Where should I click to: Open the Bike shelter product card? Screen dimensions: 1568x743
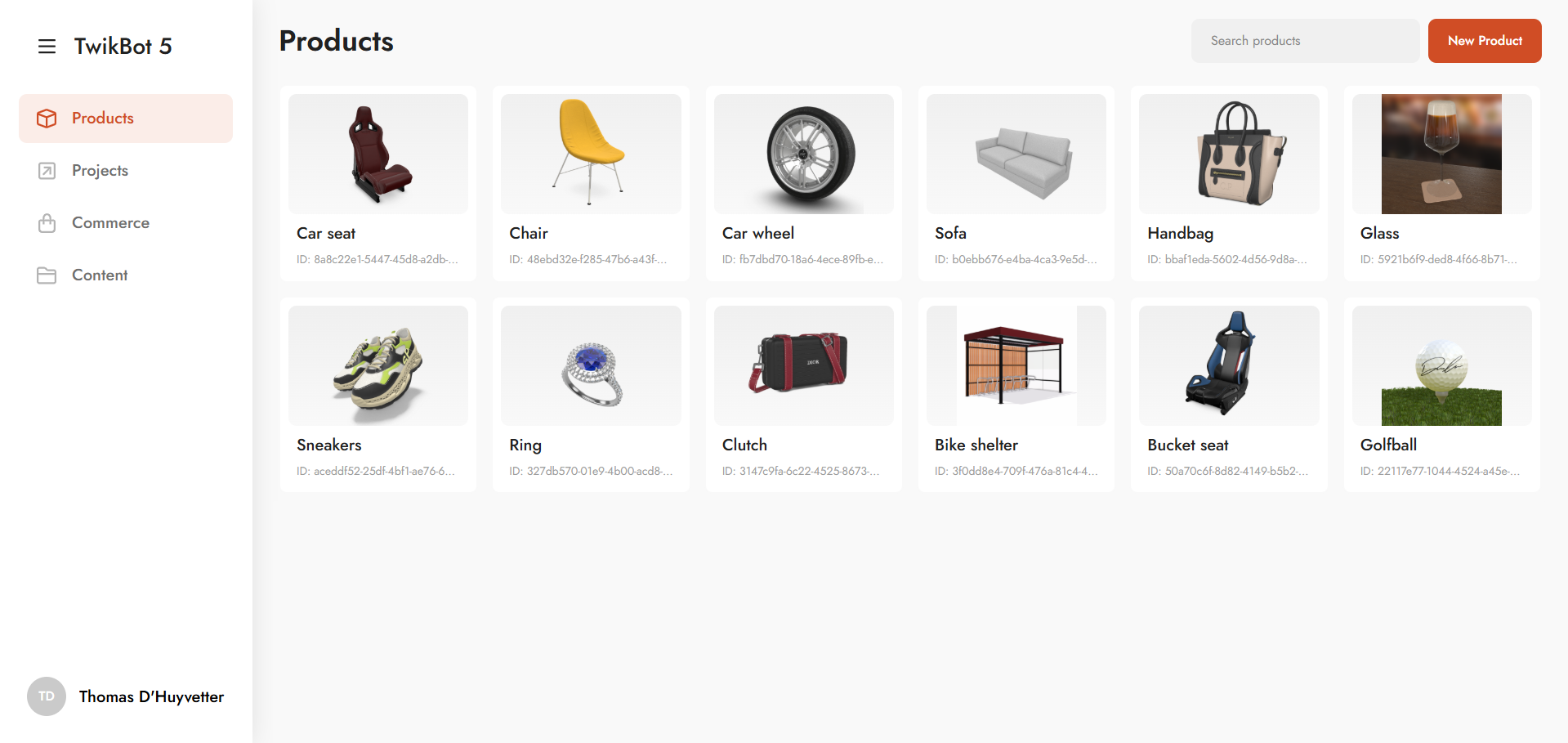(x=1016, y=395)
